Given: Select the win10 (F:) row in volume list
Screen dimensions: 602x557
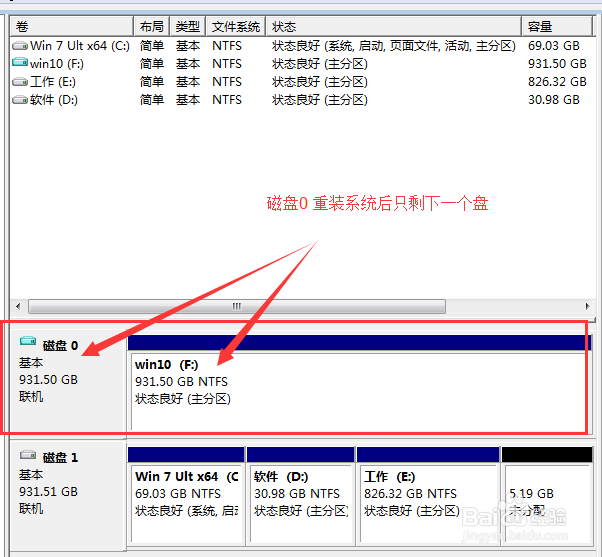Looking at the screenshot, I should tap(301, 64).
